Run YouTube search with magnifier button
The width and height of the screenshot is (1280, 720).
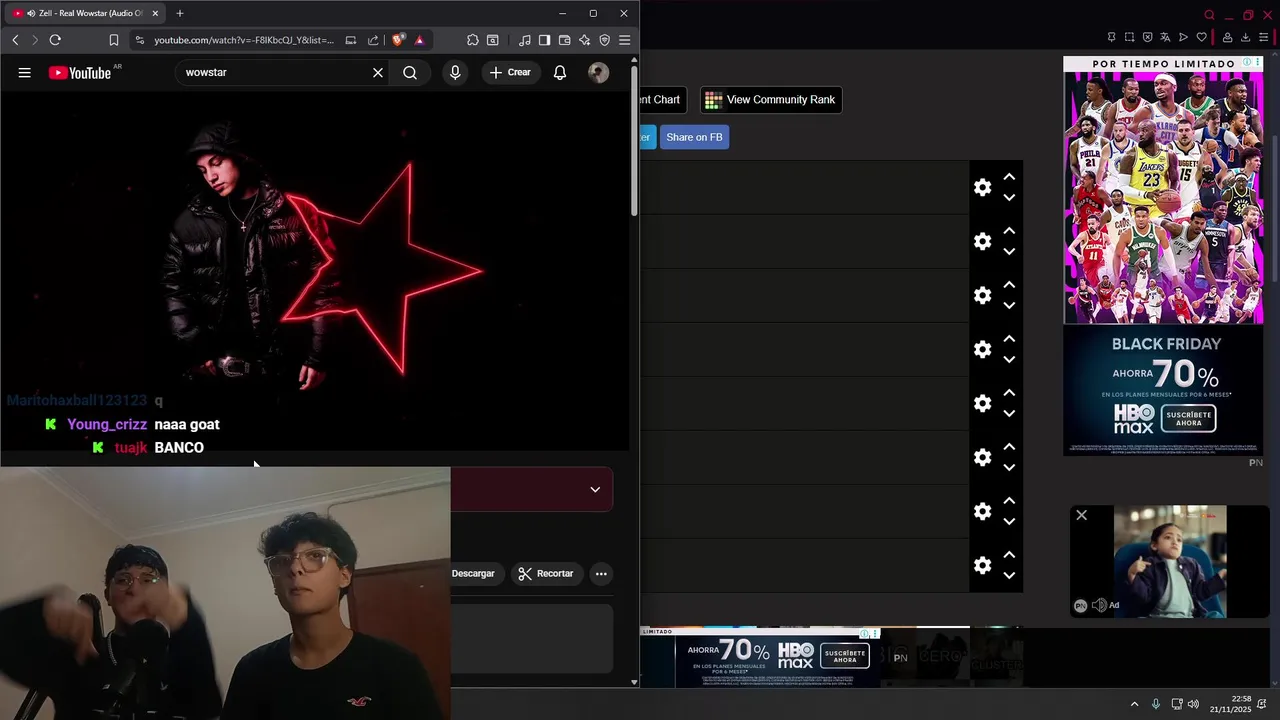pos(410,72)
